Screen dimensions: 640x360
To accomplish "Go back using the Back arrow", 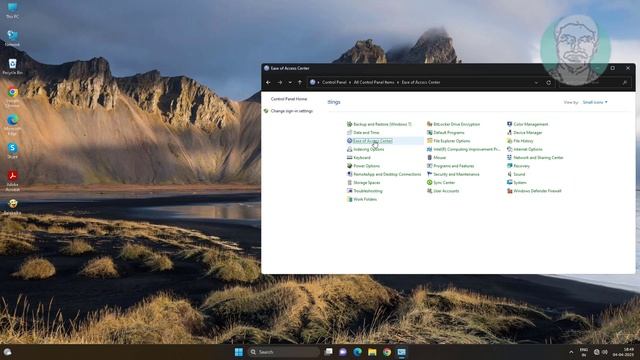I will click(x=268, y=82).
